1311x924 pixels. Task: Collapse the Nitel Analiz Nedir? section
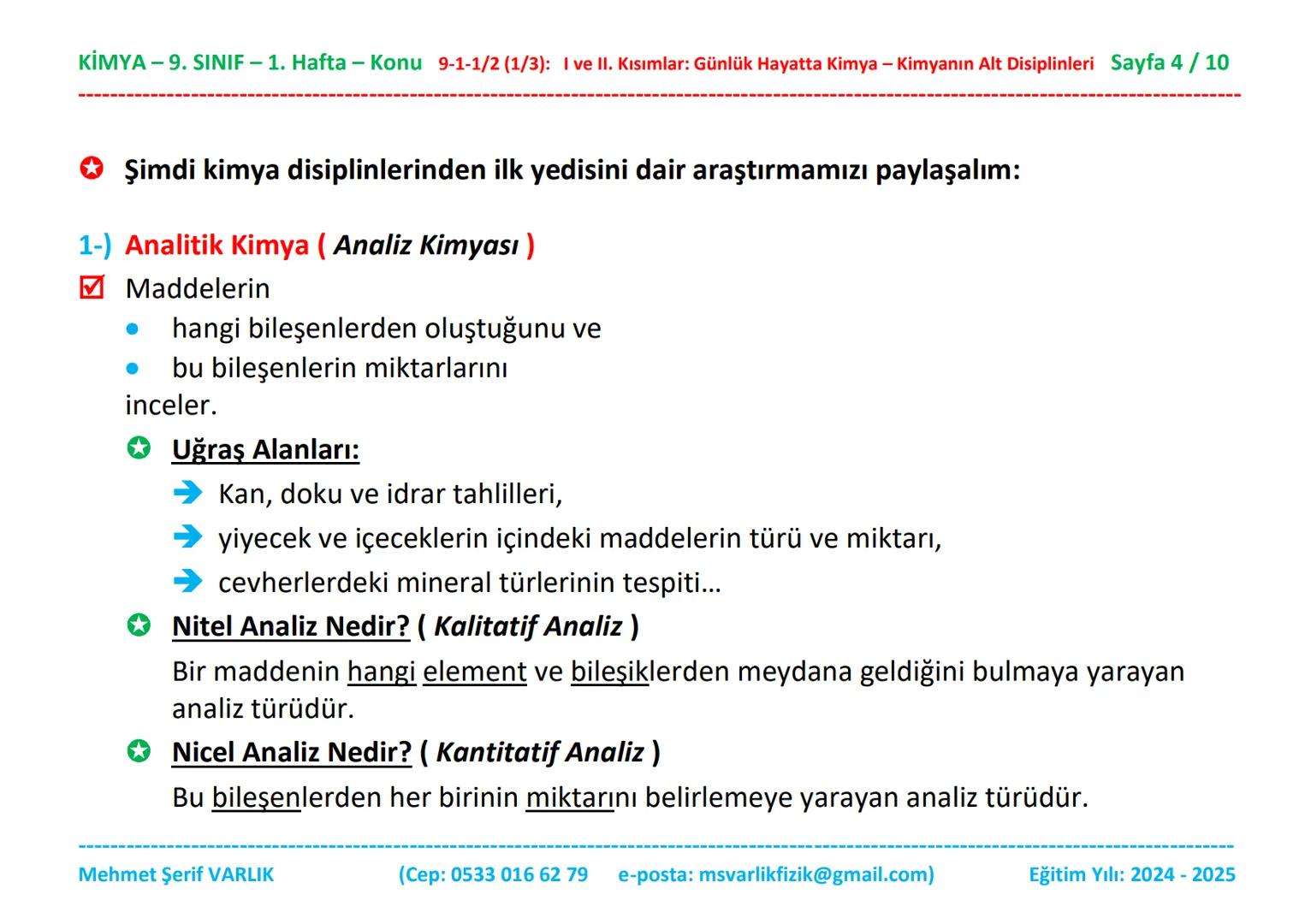(291, 625)
